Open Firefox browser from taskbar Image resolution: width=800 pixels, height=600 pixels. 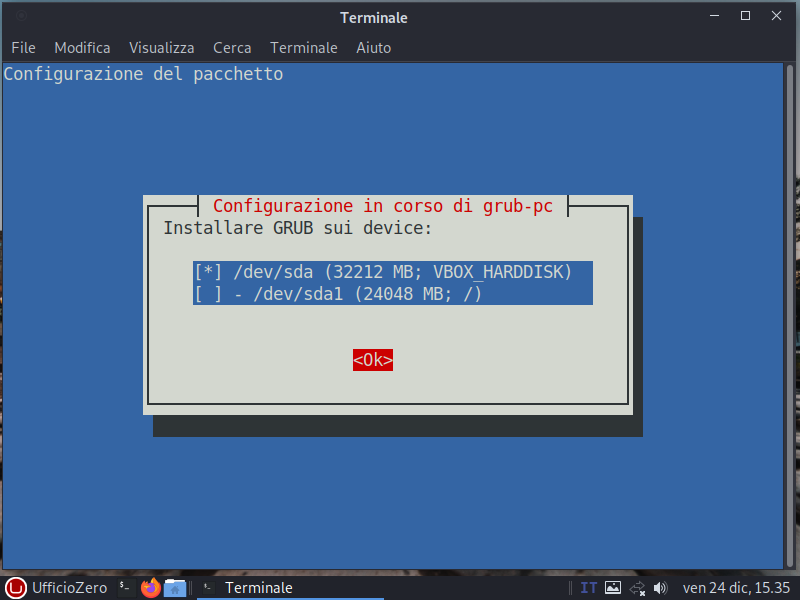[150, 588]
